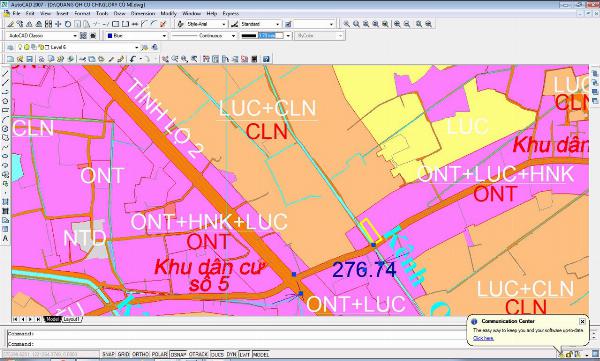Open Layer Properties Manager icon
The image size is (600, 361).
click(x=10, y=47)
